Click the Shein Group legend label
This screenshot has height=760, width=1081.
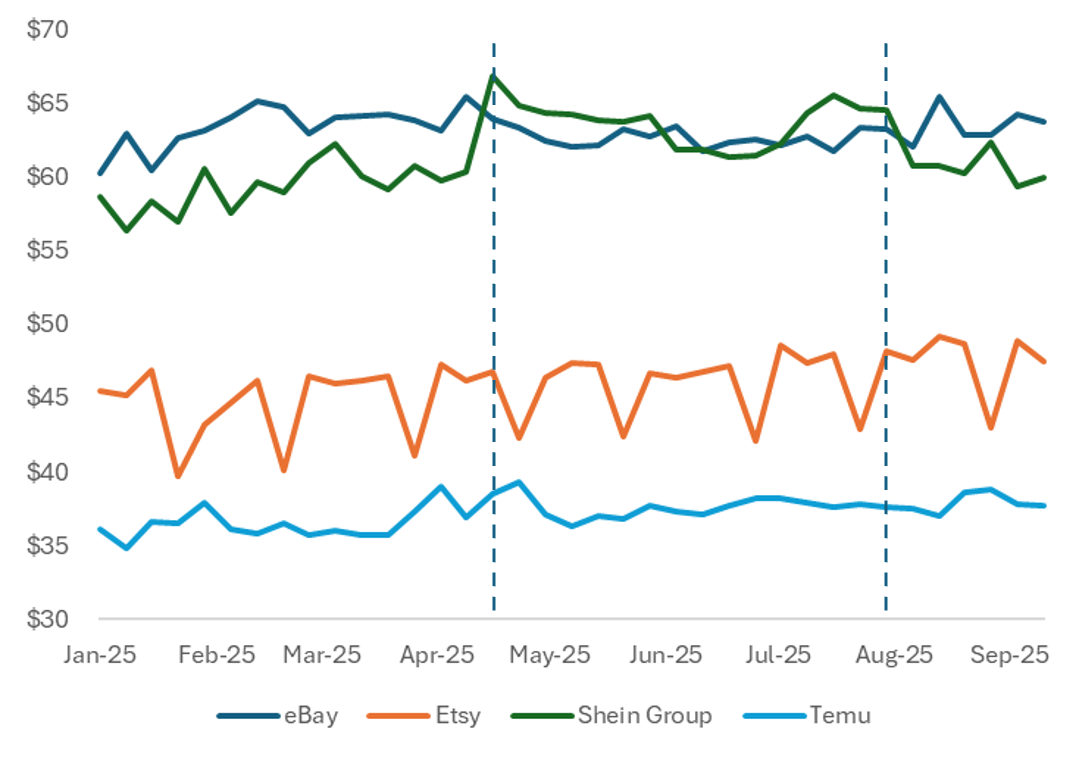click(644, 716)
